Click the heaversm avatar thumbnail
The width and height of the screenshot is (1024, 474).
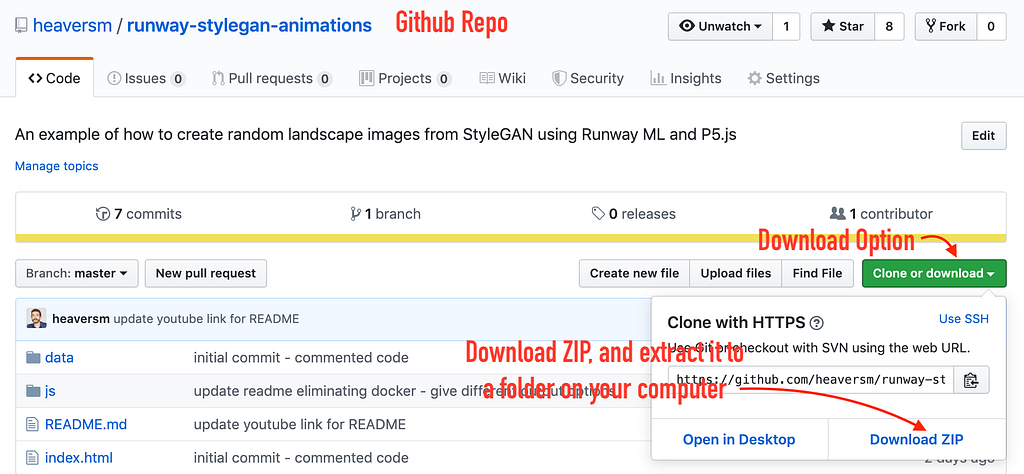coord(37,319)
